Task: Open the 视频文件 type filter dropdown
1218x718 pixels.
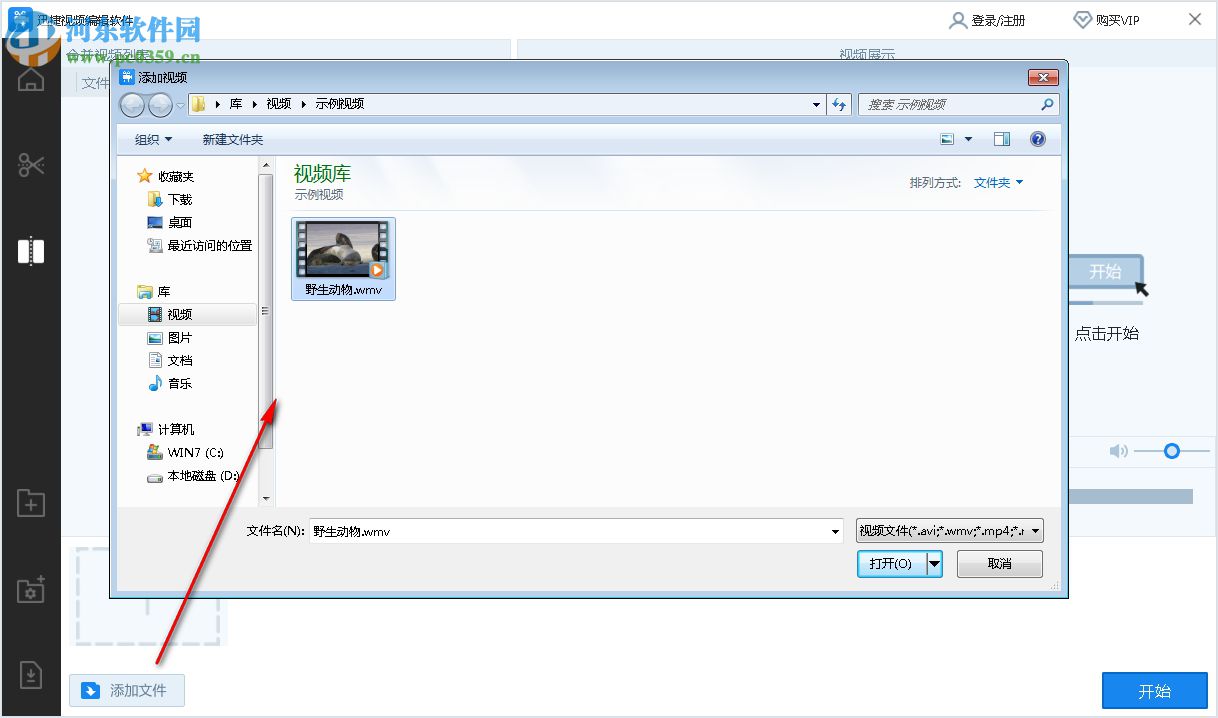Action: coord(950,531)
